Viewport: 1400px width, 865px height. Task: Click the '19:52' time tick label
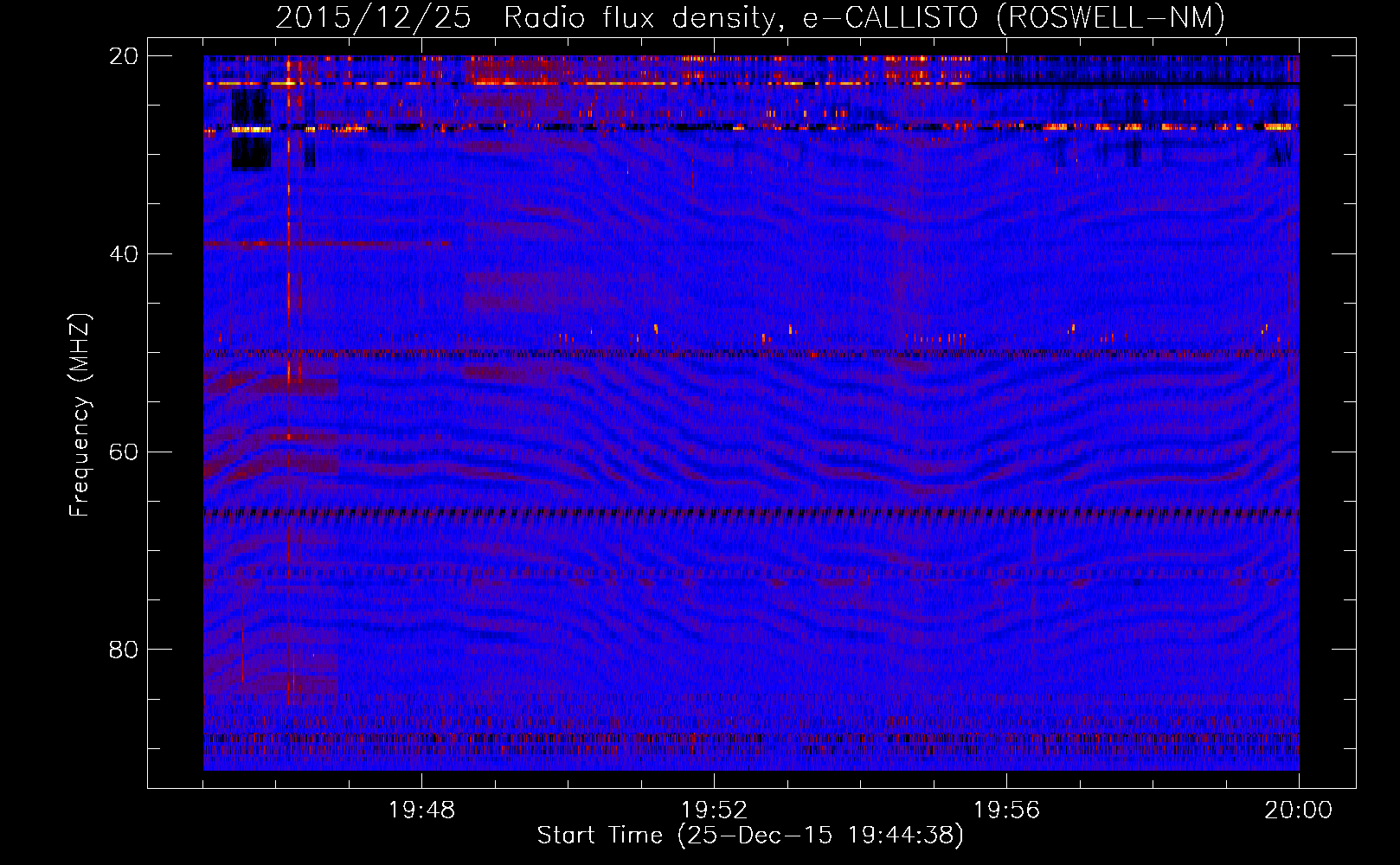(714, 811)
